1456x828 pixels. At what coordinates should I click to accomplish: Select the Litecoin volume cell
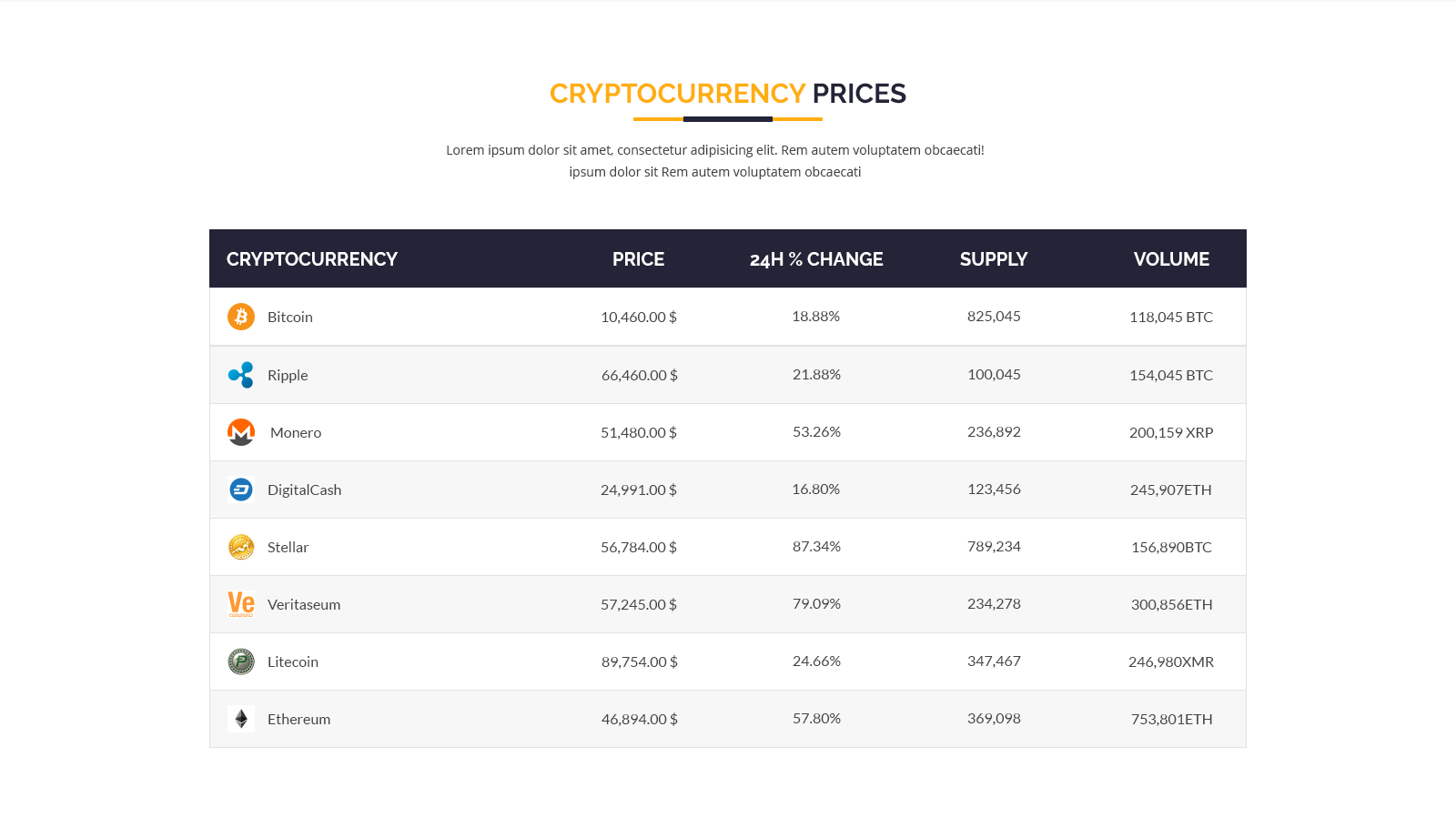point(1170,661)
